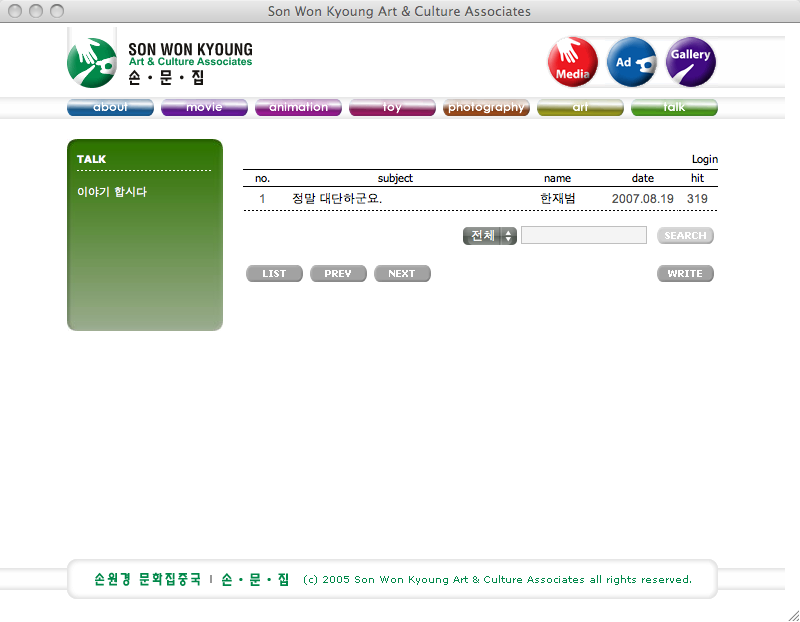
Task: Open the purple Gallery icon
Action: 691,62
